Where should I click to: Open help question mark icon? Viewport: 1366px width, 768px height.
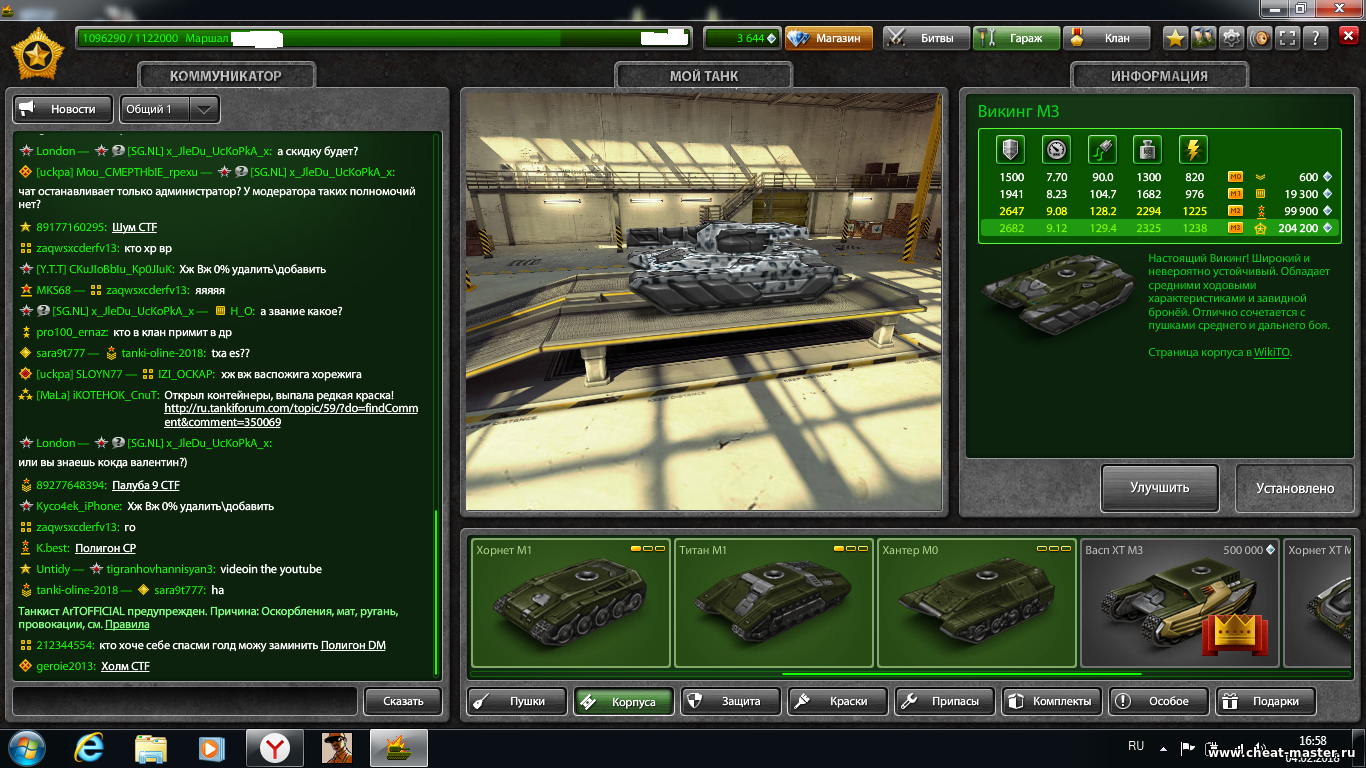pos(1316,38)
